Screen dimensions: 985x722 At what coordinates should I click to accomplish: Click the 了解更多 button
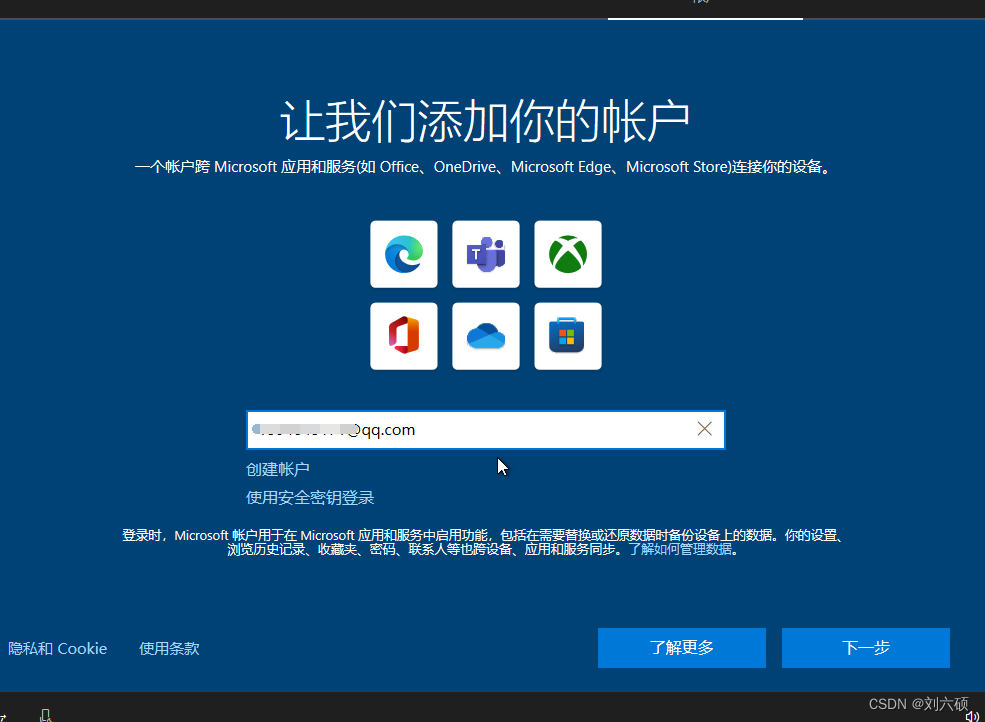coord(681,647)
